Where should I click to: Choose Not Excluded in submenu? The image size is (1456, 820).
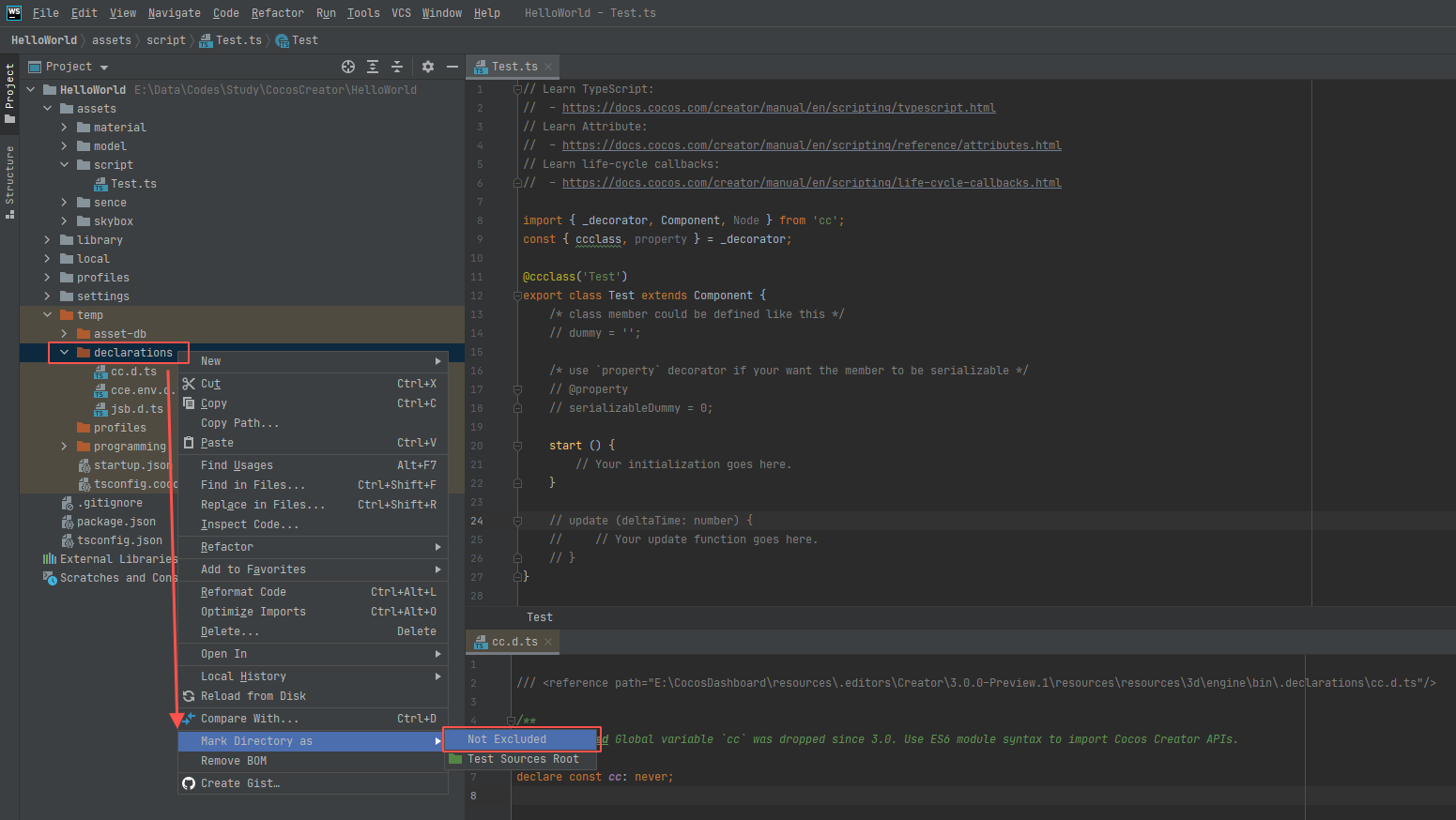click(507, 739)
